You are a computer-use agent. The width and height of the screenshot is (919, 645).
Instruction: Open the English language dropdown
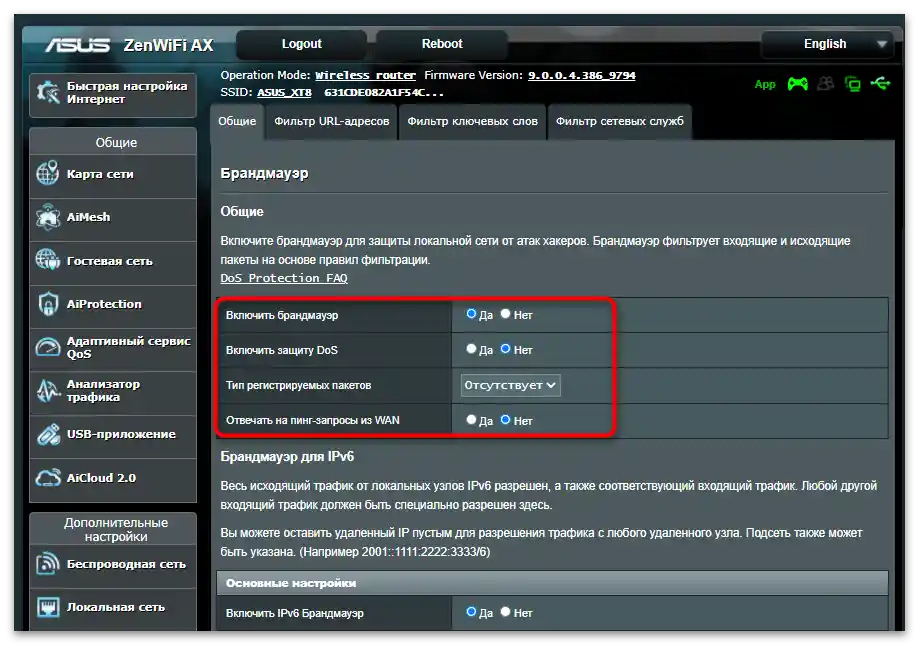click(x=826, y=44)
